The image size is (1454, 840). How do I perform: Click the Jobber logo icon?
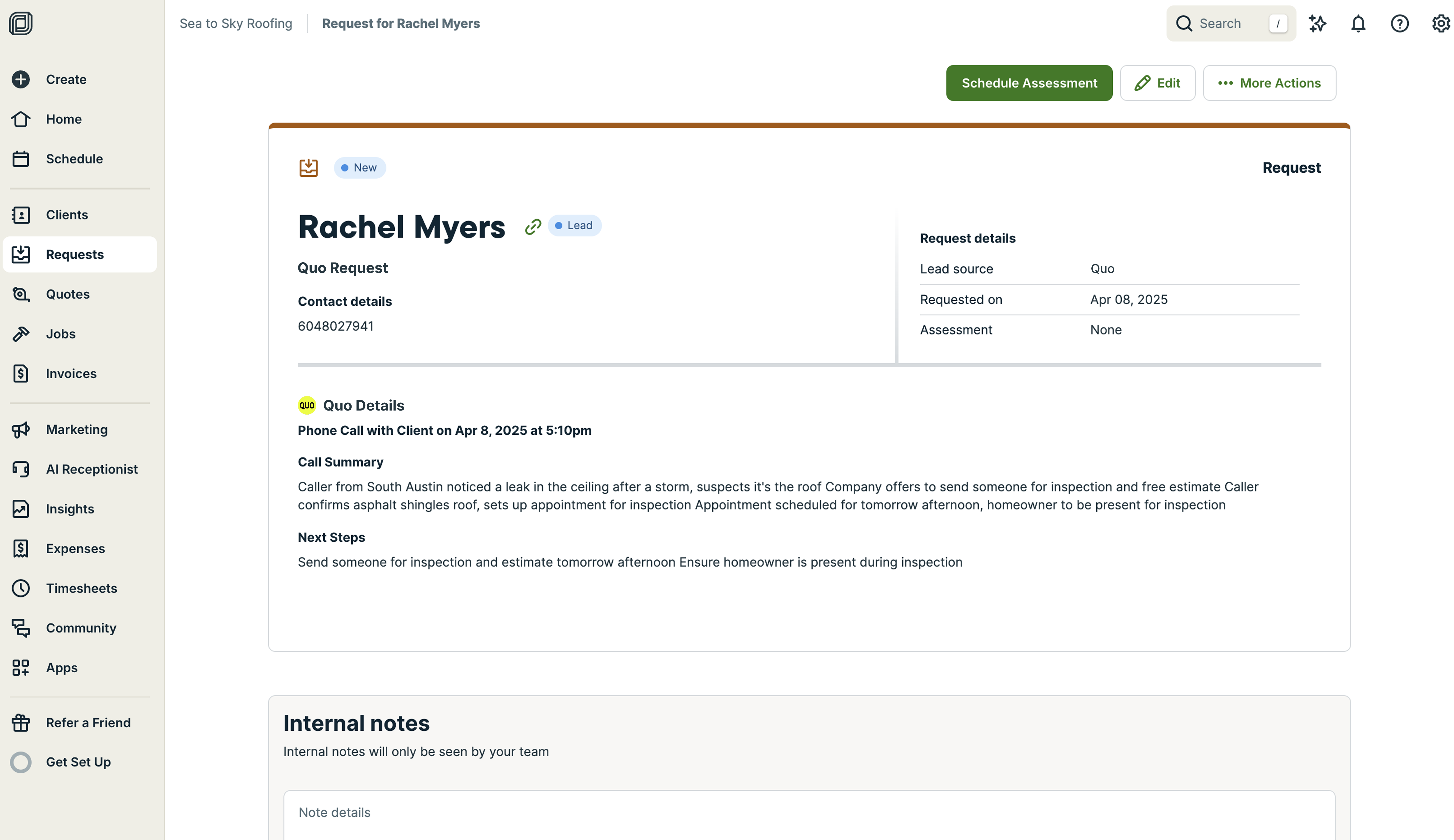click(21, 24)
